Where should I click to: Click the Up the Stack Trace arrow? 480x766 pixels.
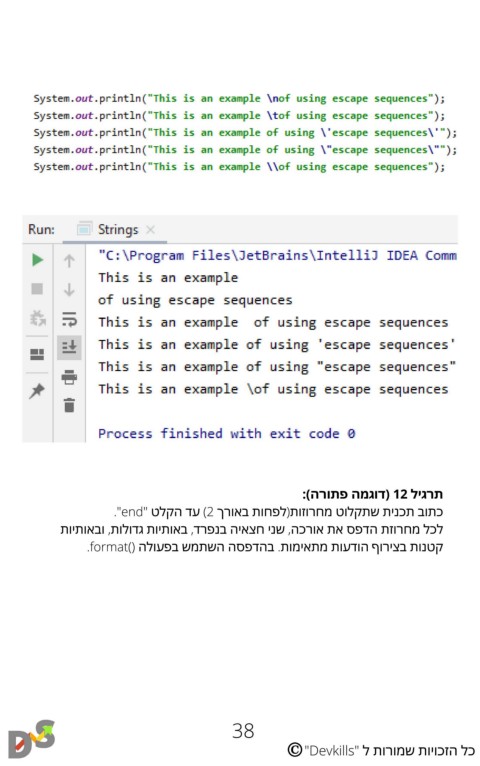[x=69, y=261]
